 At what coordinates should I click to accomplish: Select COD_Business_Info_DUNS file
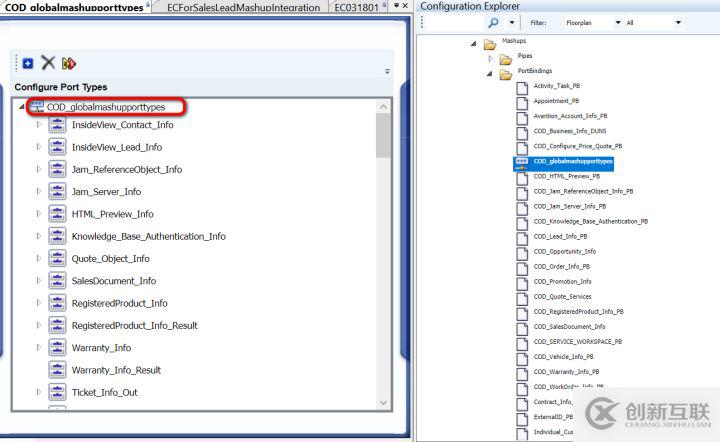click(x=570, y=131)
